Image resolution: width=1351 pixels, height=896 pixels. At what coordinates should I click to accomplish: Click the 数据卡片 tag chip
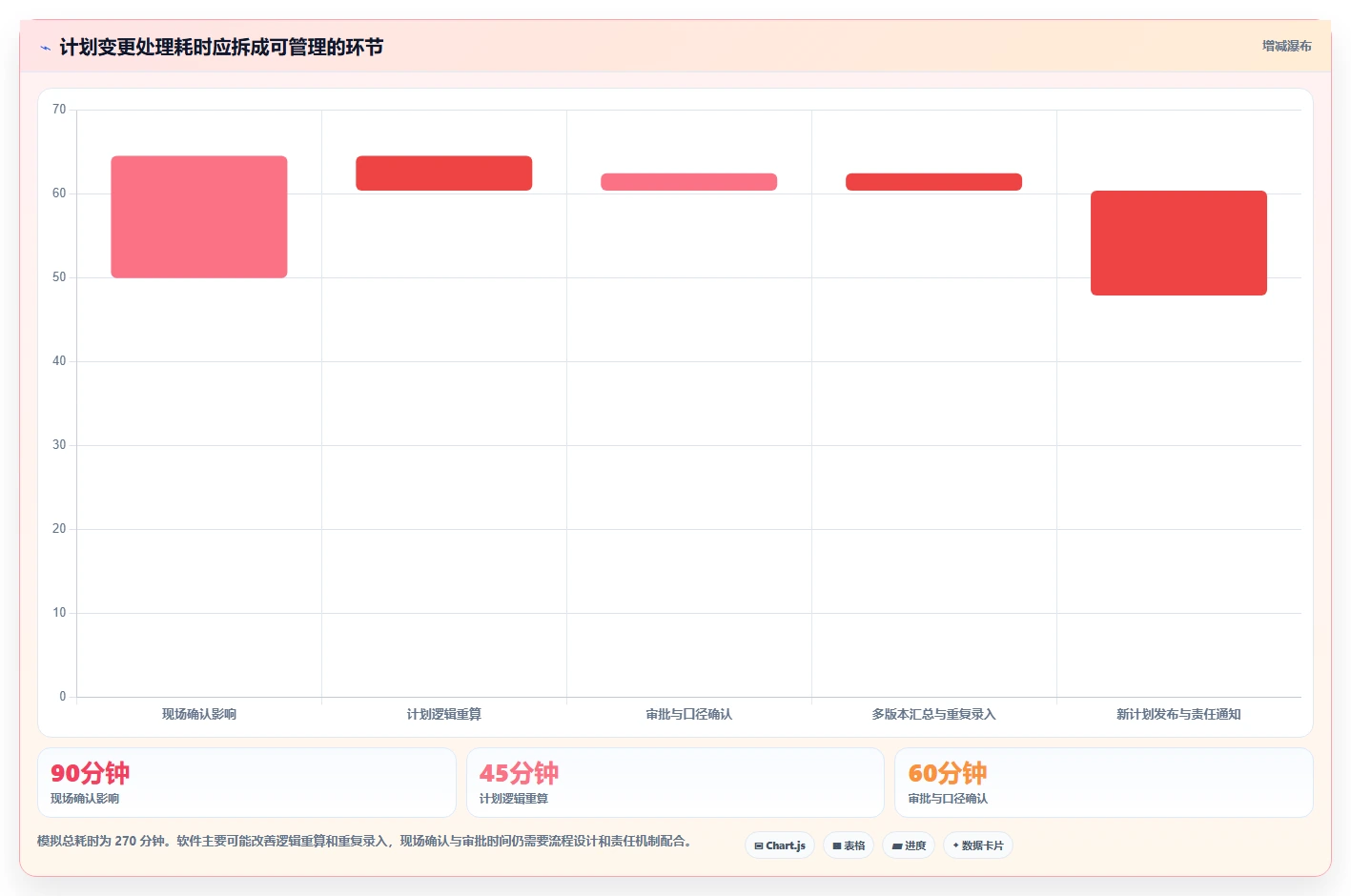(x=978, y=845)
